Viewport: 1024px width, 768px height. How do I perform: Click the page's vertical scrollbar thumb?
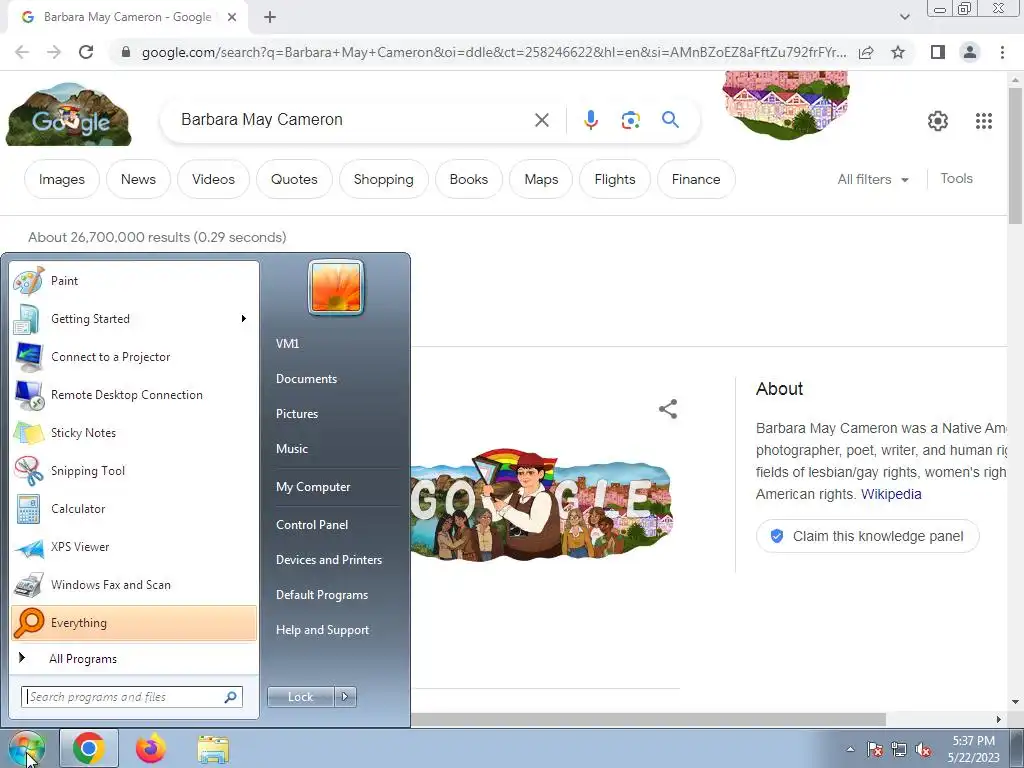pyautogui.click(x=1015, y=155)
